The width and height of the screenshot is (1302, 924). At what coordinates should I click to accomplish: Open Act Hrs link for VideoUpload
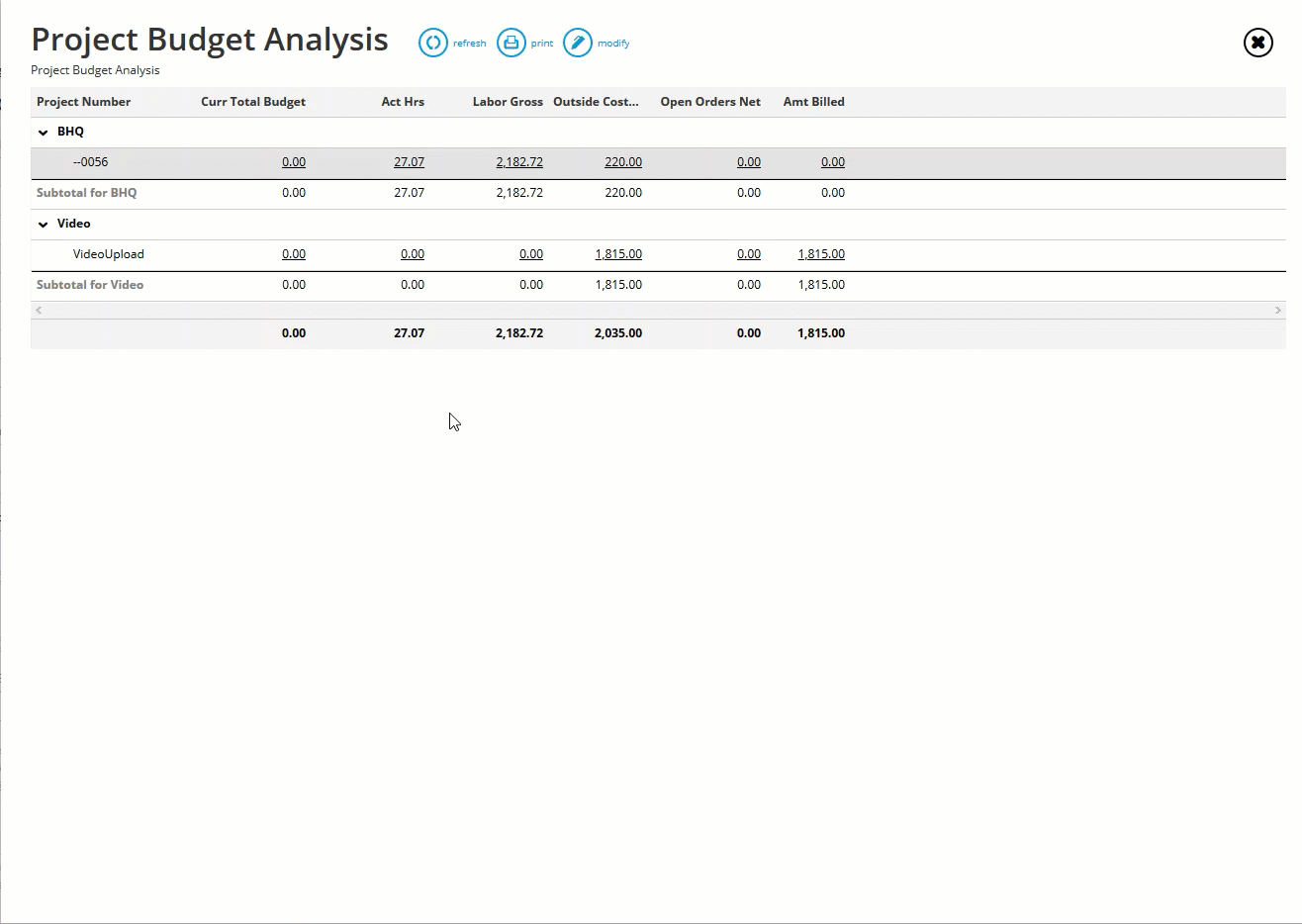coord(413,254)
